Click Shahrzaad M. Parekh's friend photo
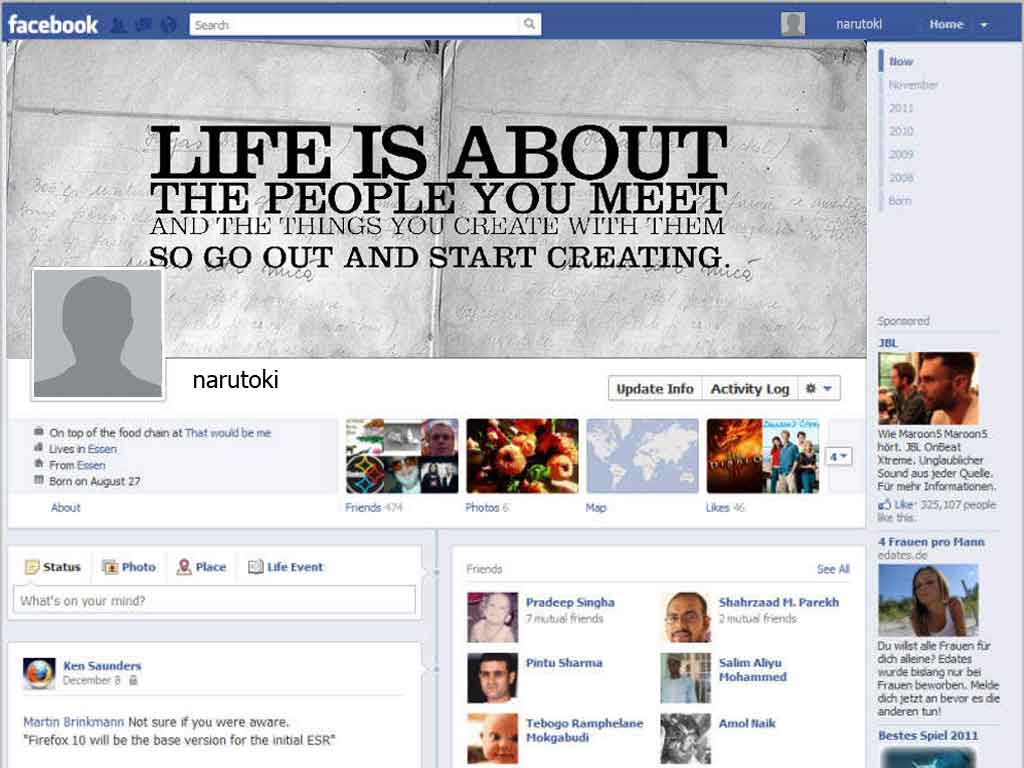1024x768 pixels. pyautogui.click(x=685, y=617)
